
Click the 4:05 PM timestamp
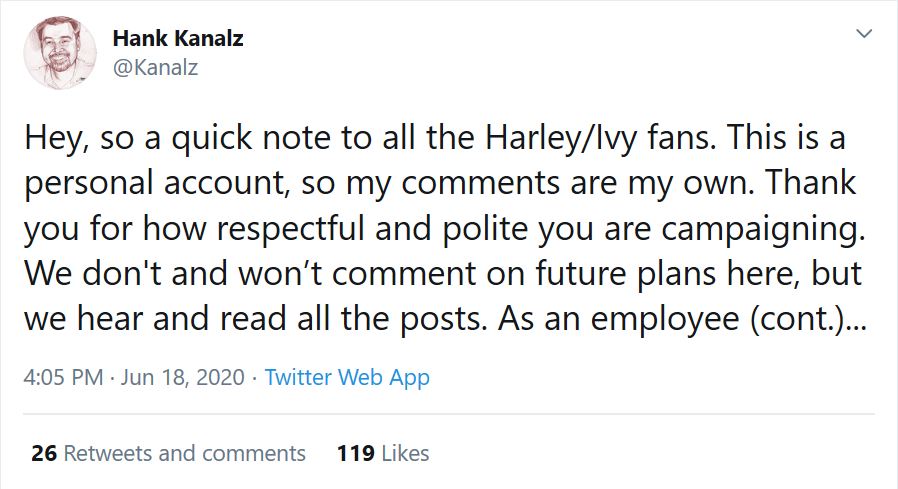pyautogui.click(x=63, y=378)
